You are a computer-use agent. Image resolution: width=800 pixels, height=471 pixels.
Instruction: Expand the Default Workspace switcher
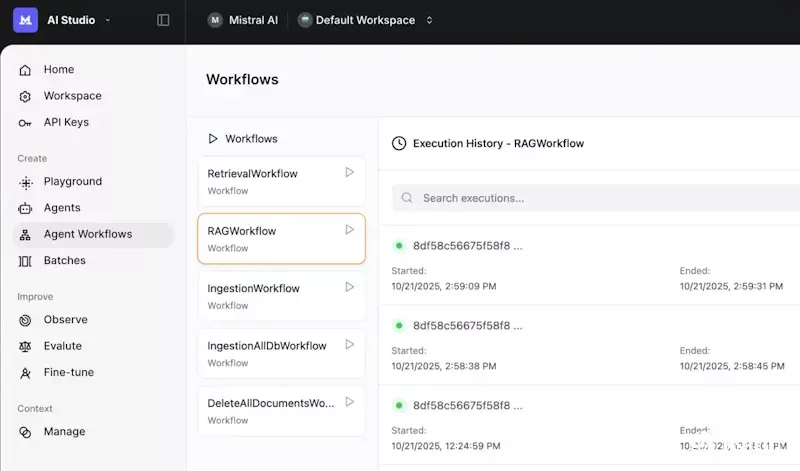[x=366, y=20]
